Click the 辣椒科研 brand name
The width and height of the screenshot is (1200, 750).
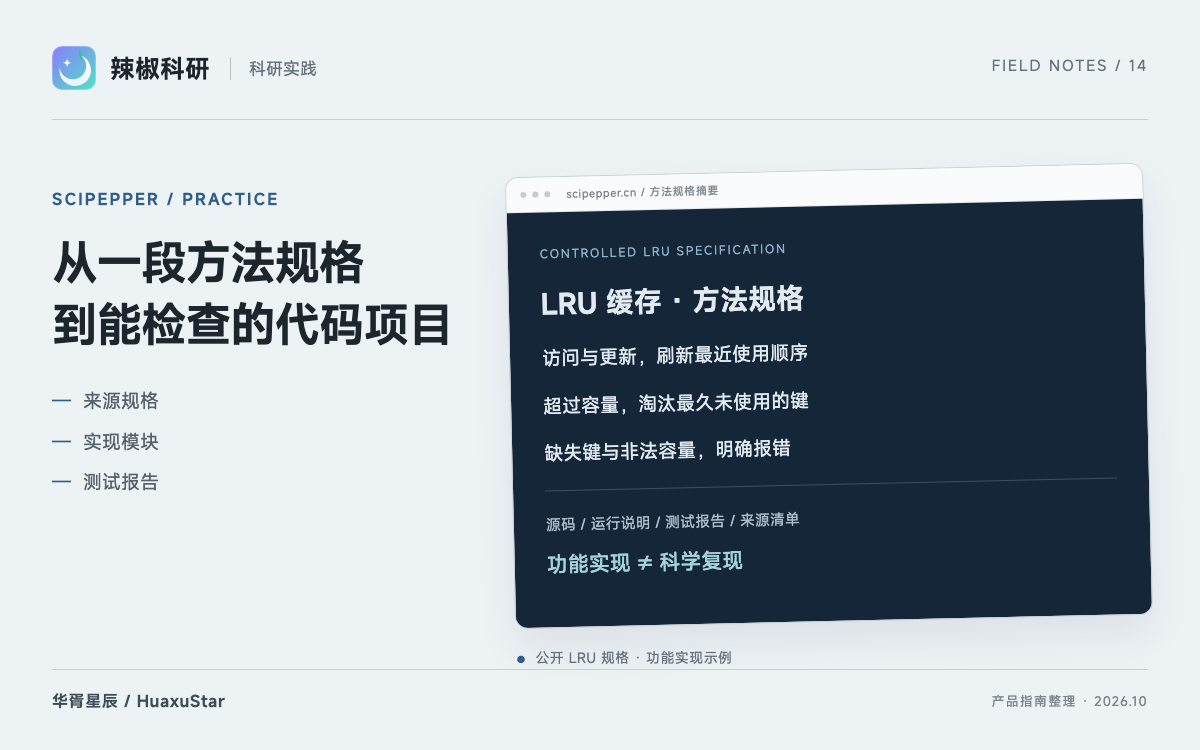pyautogui.click(x=160, y=68)
